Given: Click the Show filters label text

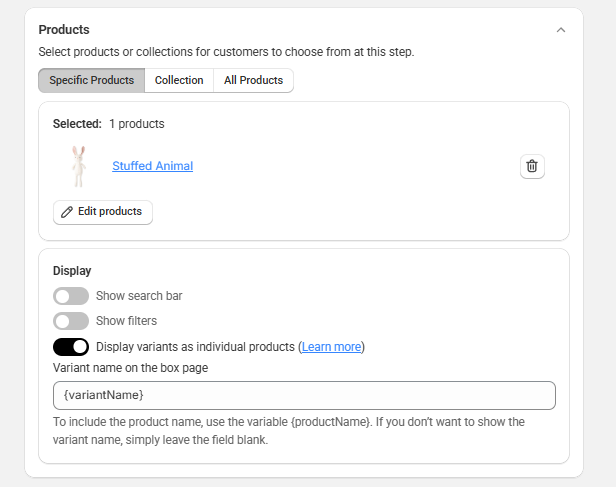Looking at the screenshot, I should tap(126, 321).
